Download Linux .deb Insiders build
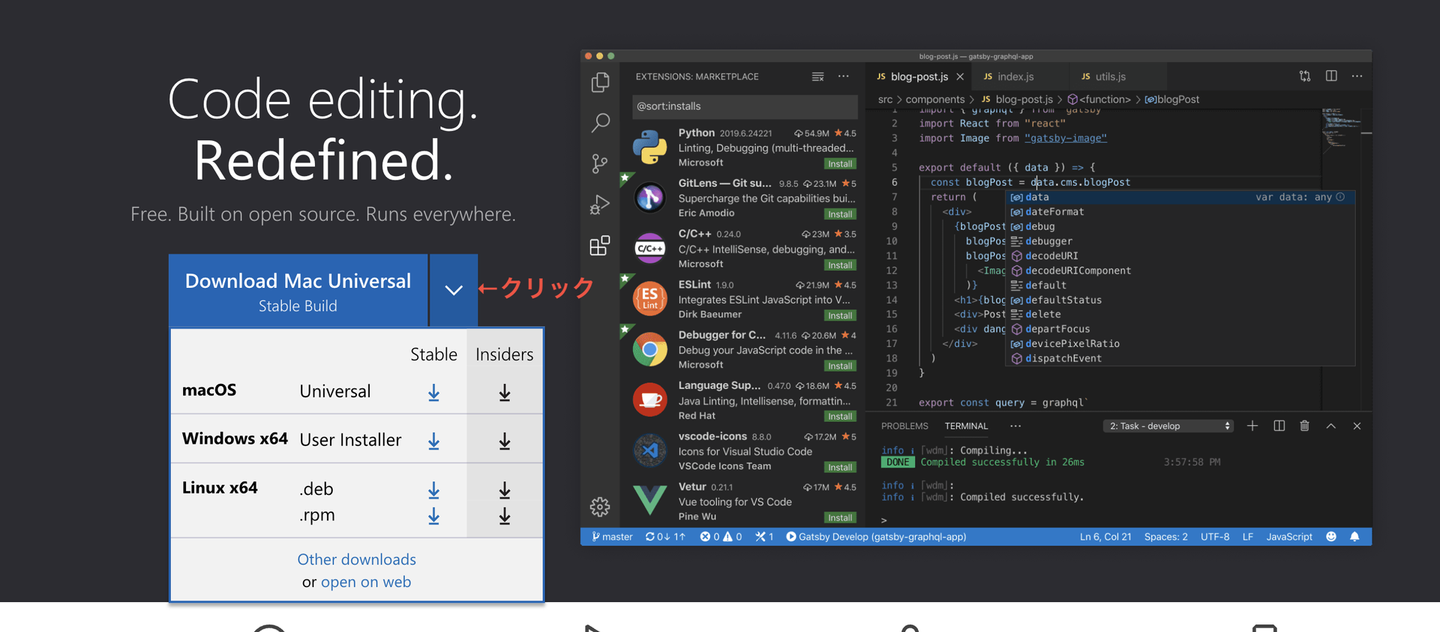The height and width of the screenshot is (632, 1440). [505, 490]
